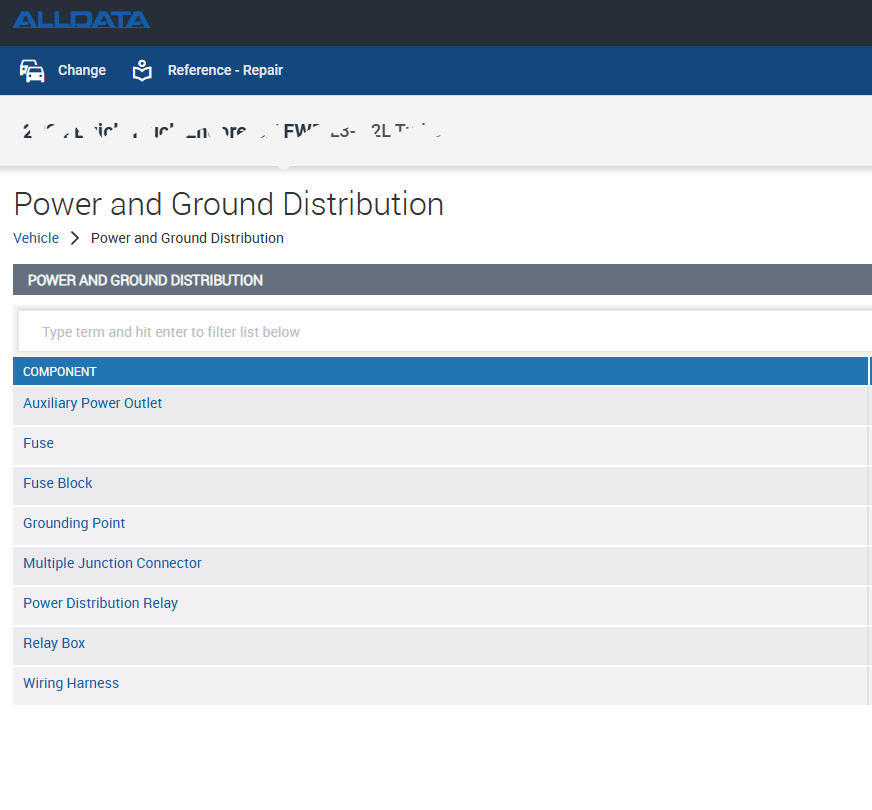This screenshot has width=872, height=810.
Task: Click the COMPONENT column header
Action: (440, 371)
